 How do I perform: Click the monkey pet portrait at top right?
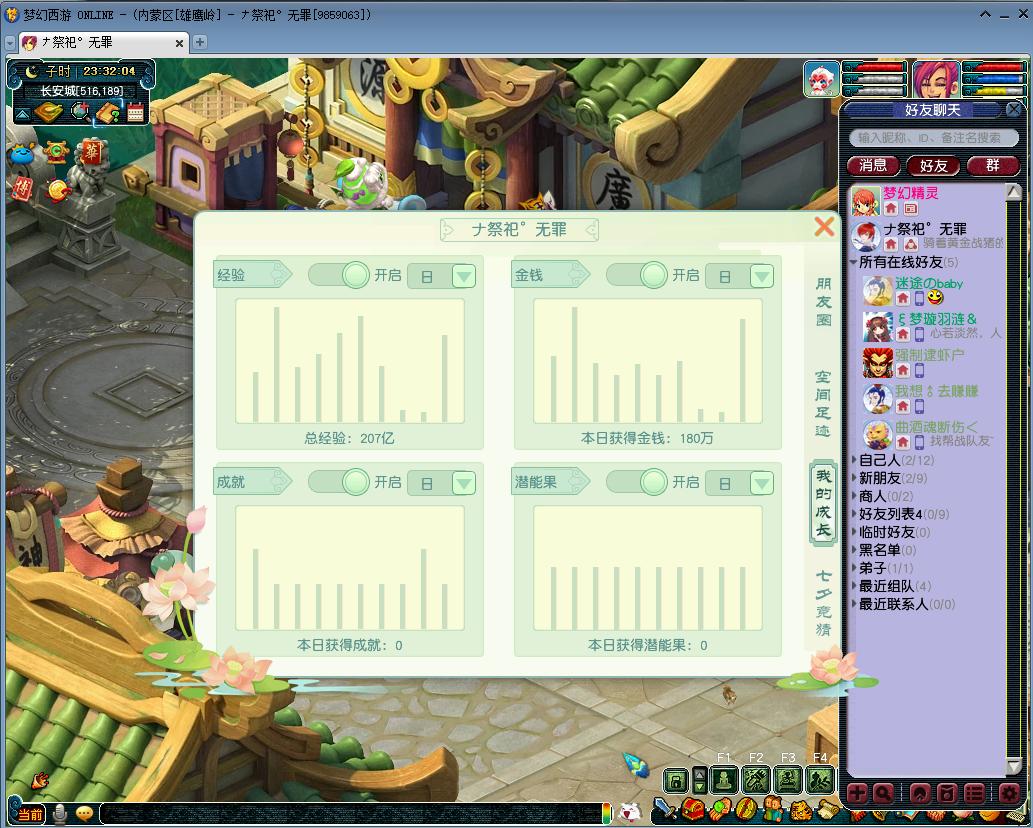[821, 79]
